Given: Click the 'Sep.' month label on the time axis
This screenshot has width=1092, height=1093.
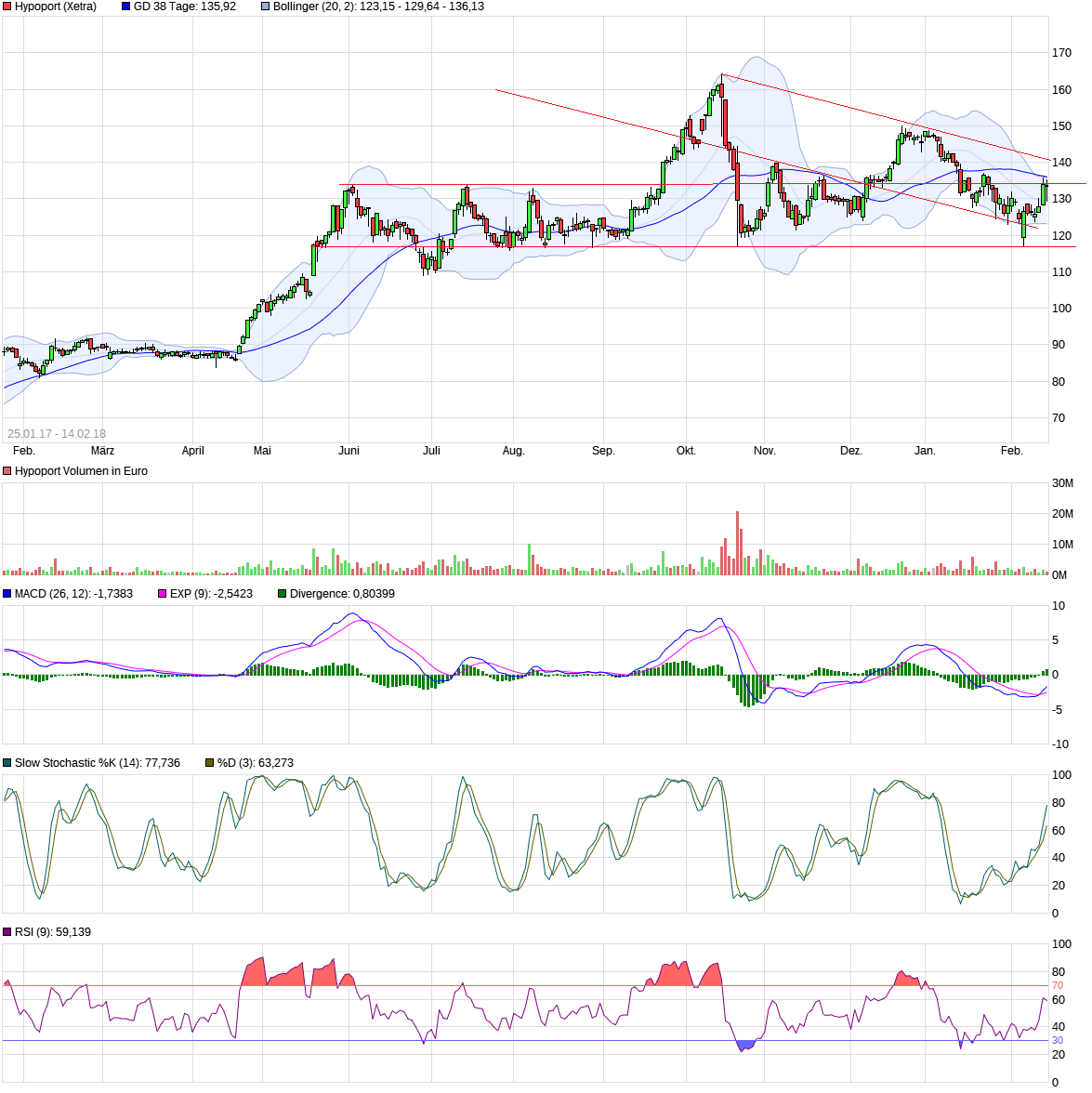Looking at the screenshot, I should 603,451.
